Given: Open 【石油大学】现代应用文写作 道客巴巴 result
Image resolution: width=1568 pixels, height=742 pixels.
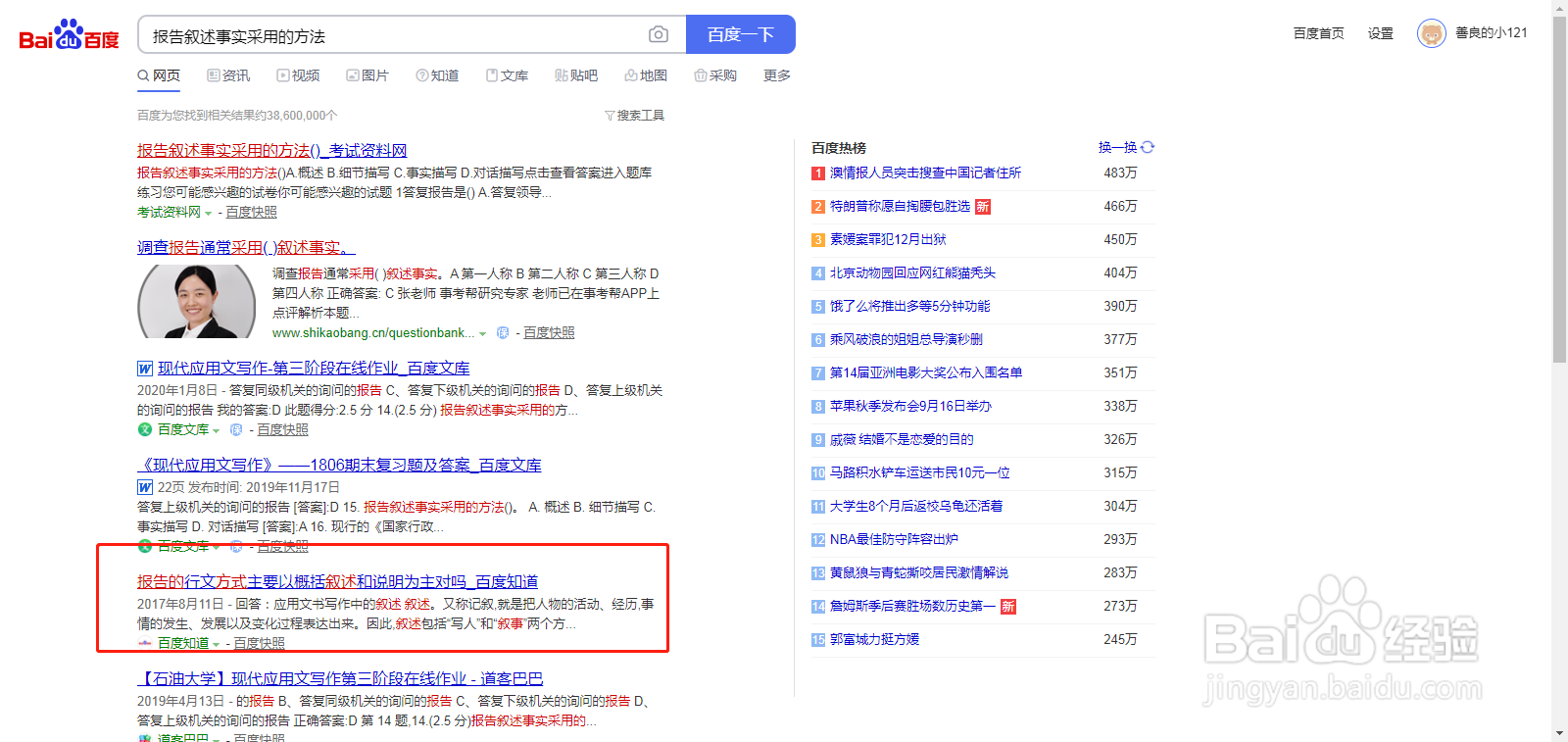Looking at the screenshot, I should [x=340, y=678].
